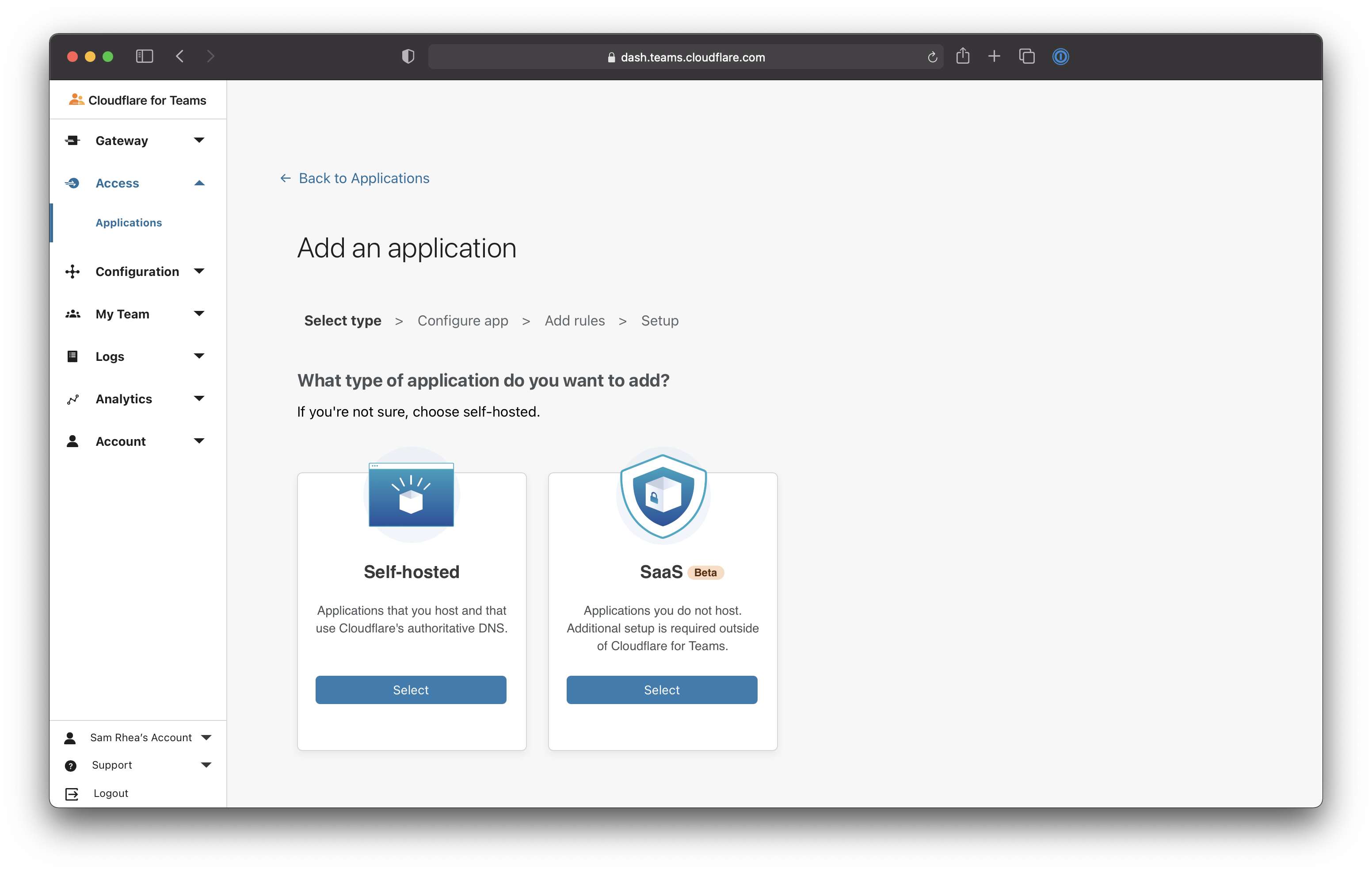Show tab overview icon

1027,57
